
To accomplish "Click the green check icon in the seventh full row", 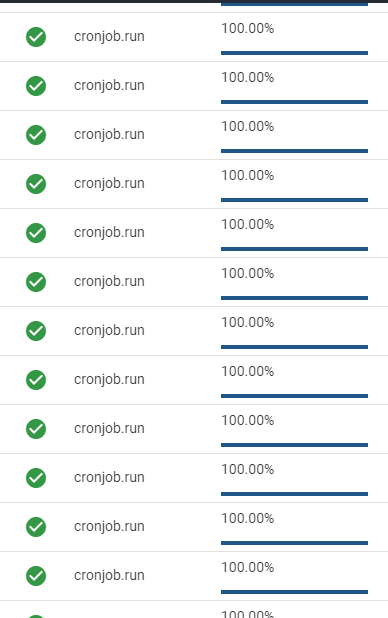I will click(36, 331).
